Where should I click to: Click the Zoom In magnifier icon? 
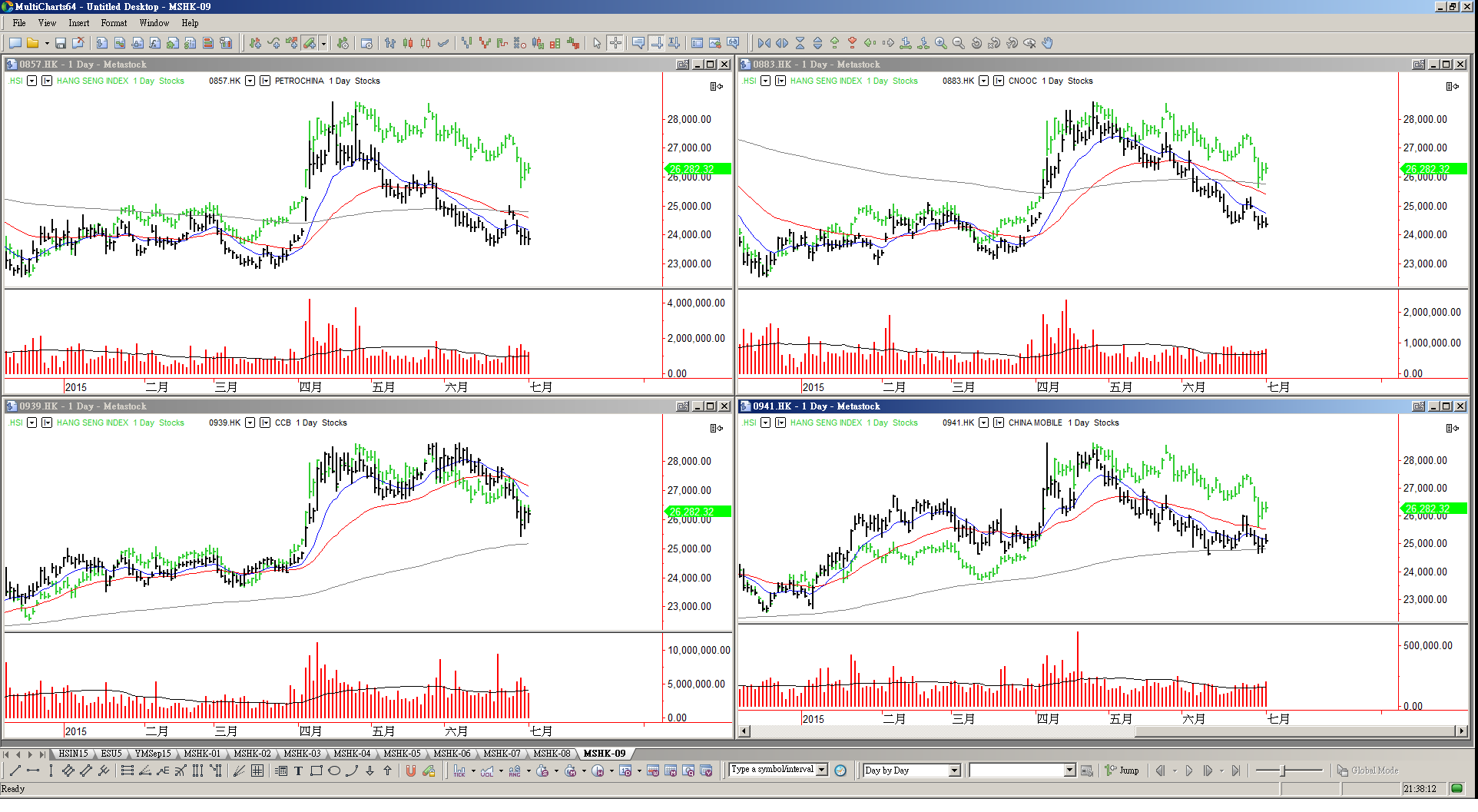tap(940, 44)
